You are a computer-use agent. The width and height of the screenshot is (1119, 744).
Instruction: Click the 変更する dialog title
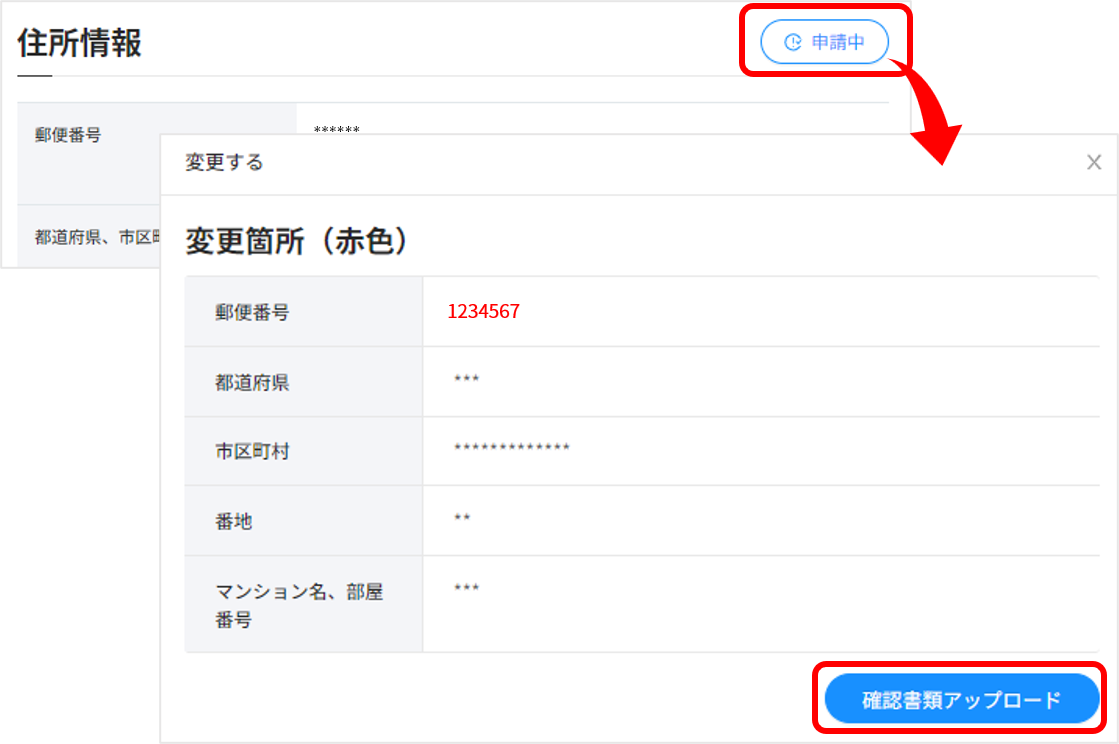click(224, 163)
